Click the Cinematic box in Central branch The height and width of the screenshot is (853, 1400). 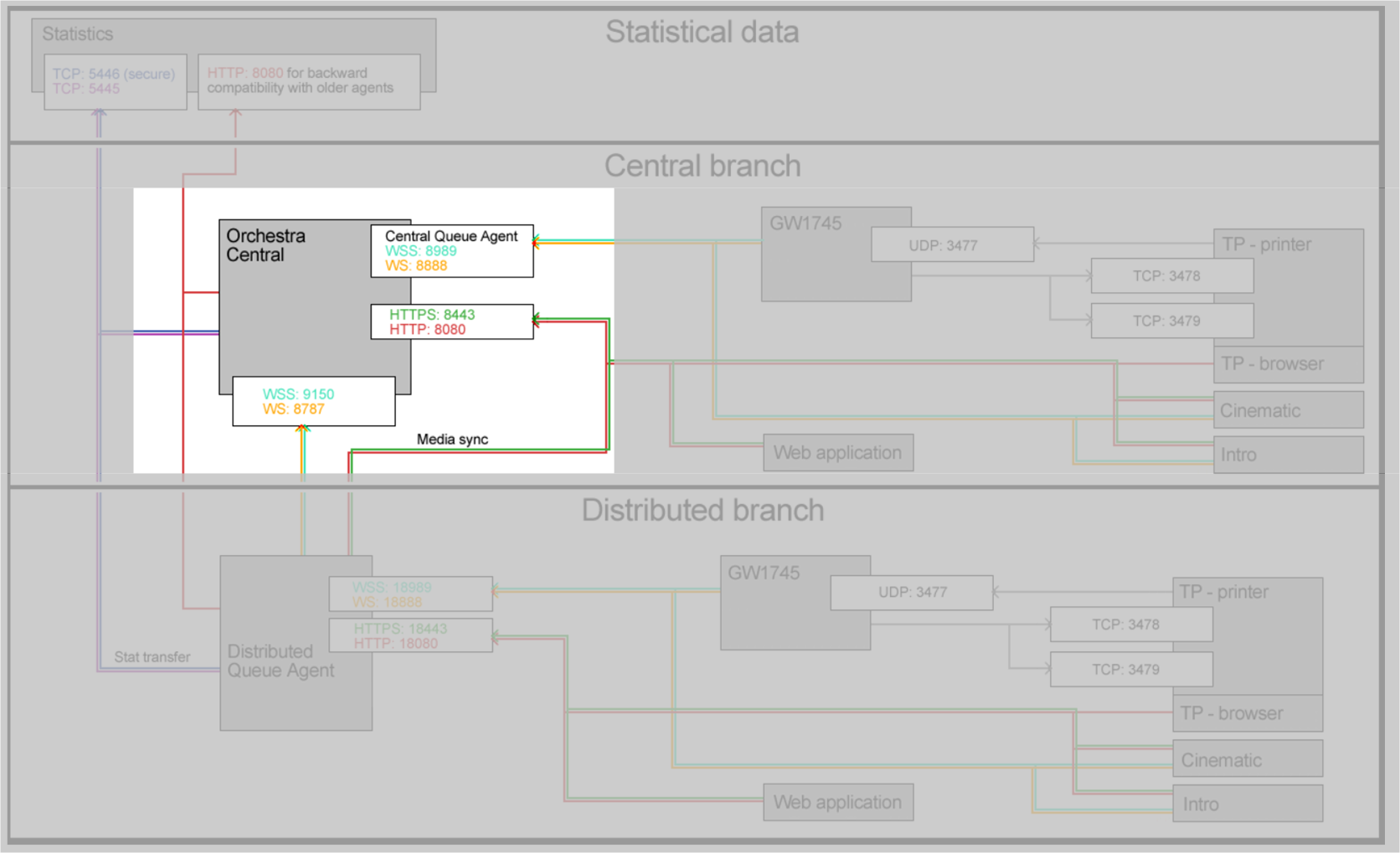click(1288, 410)
